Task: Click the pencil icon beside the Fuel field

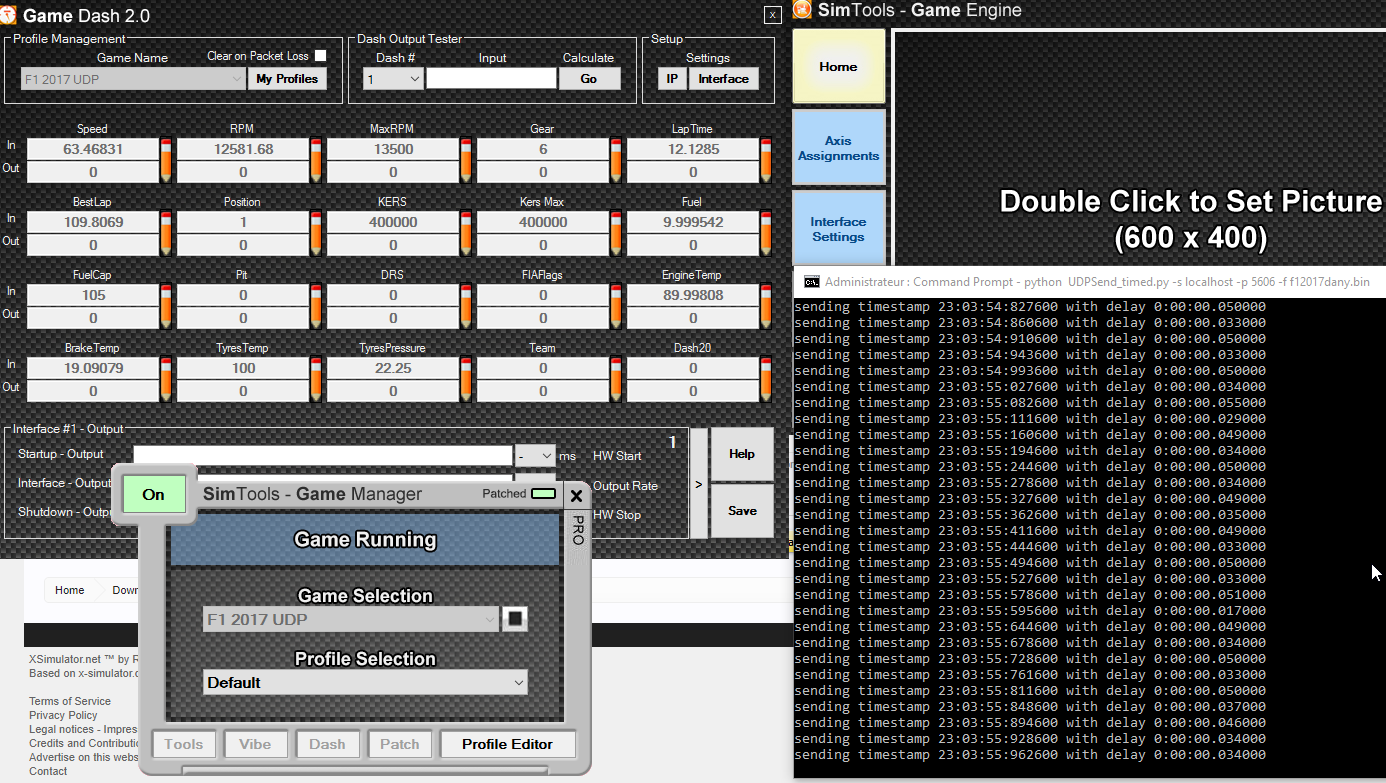Action: click(x=766, y=232)
